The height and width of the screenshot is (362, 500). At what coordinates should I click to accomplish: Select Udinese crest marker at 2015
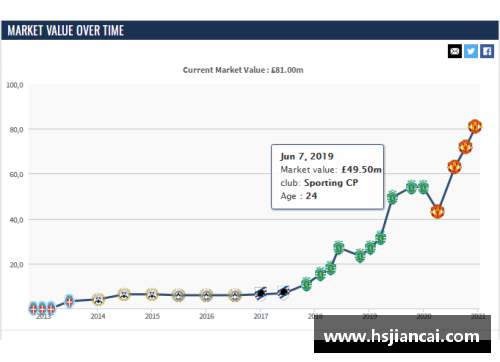click(152, 294)
